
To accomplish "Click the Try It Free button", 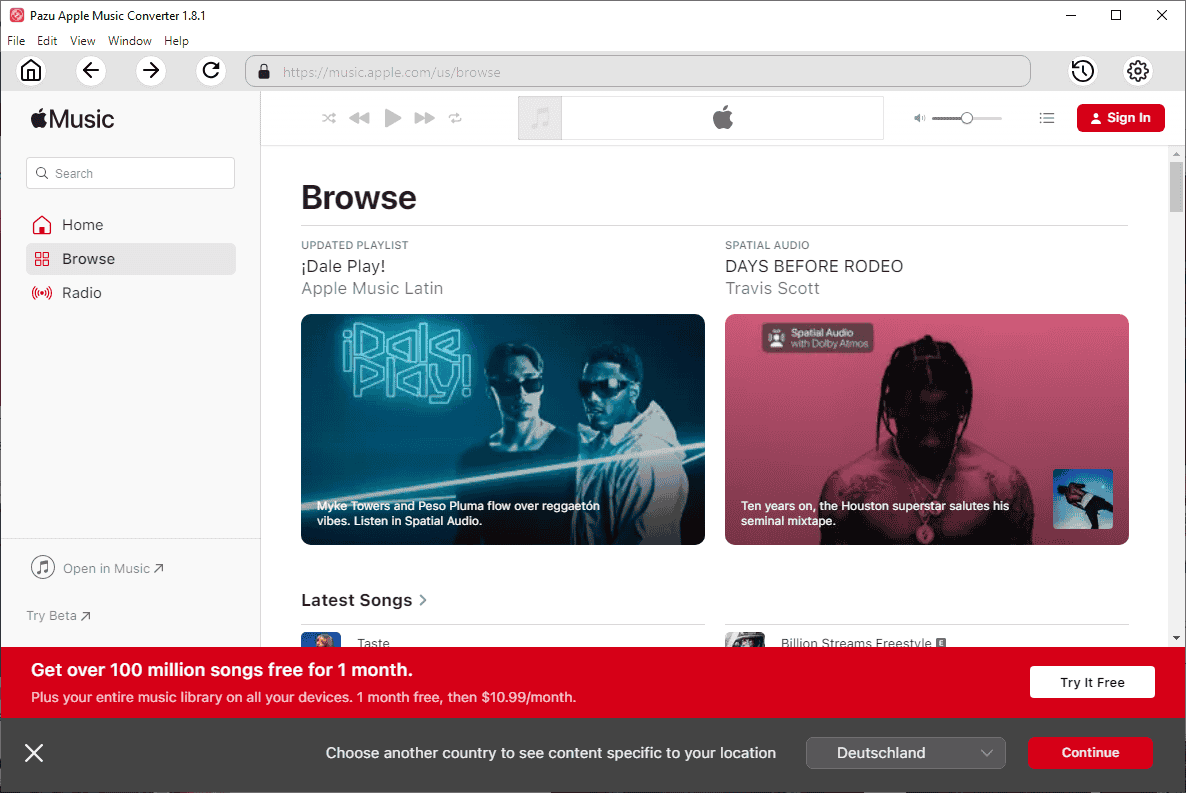I will coord(1092,682).
